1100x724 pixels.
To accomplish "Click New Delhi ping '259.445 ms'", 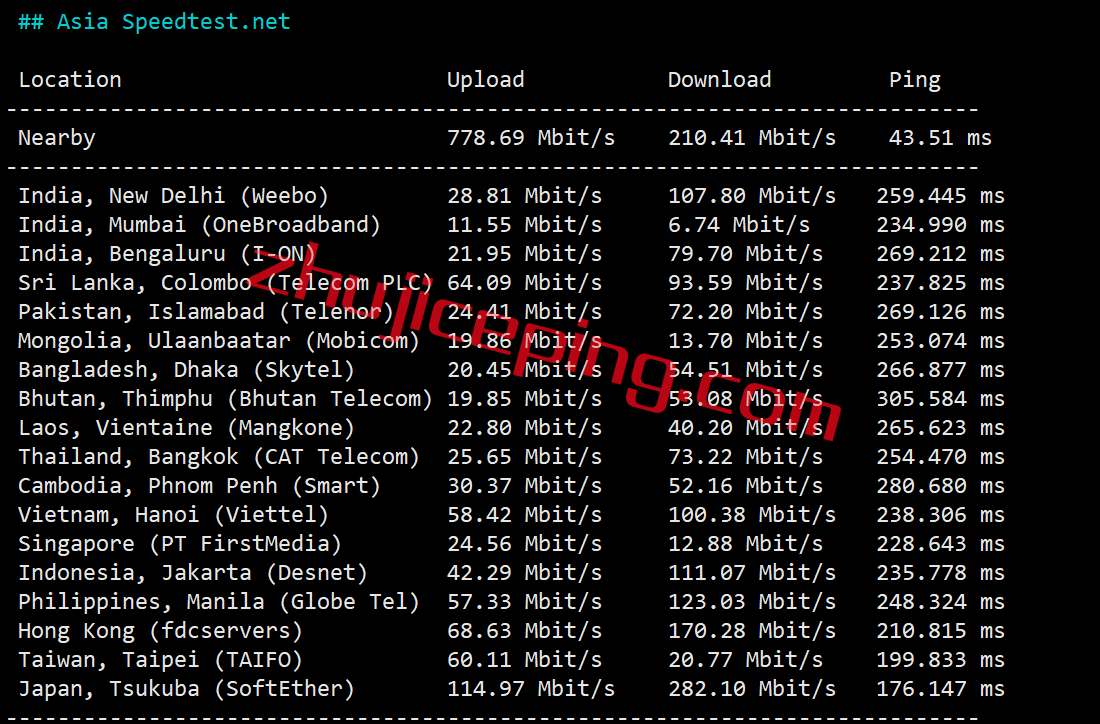I will pos(940,196).
